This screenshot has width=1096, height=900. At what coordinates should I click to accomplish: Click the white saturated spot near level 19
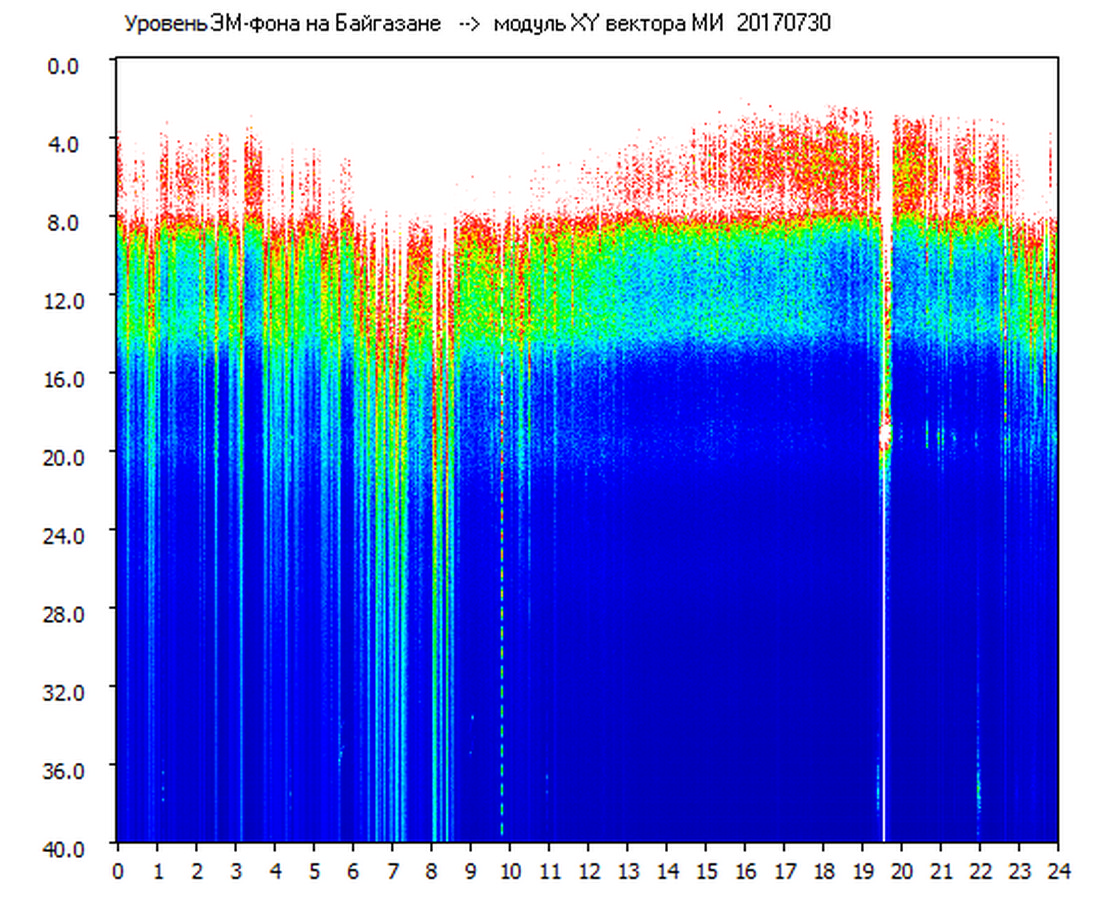885,436
